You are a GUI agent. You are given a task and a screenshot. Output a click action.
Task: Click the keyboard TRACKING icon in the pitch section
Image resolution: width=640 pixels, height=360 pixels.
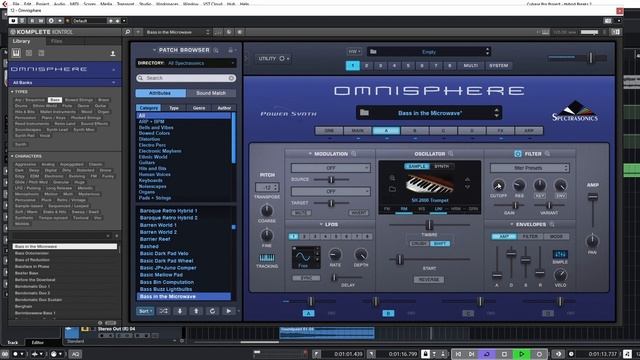(267, 258)
